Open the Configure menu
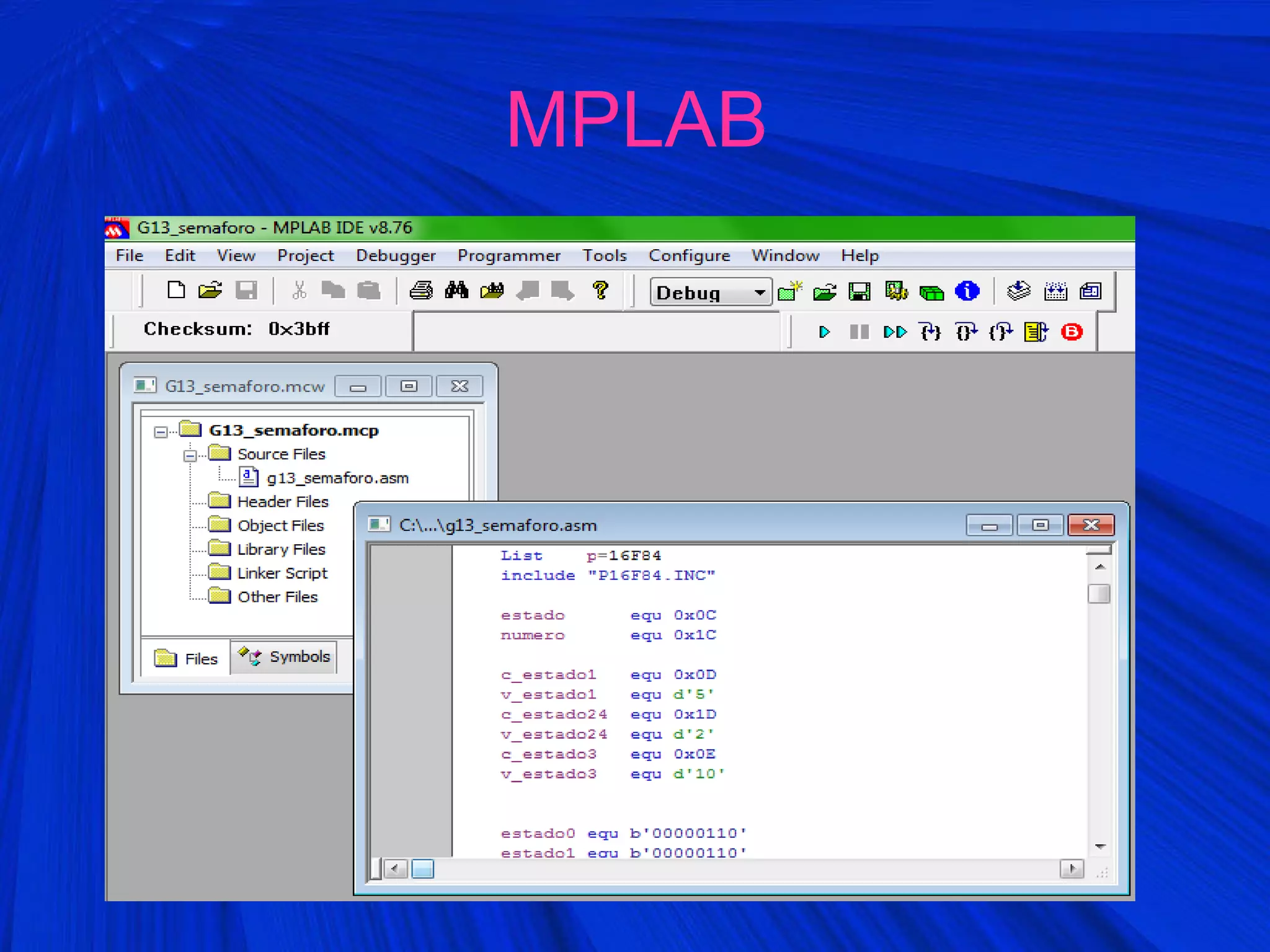Image resolution: width=1270 pixels, height=952 pixels. tap(690, 255)
